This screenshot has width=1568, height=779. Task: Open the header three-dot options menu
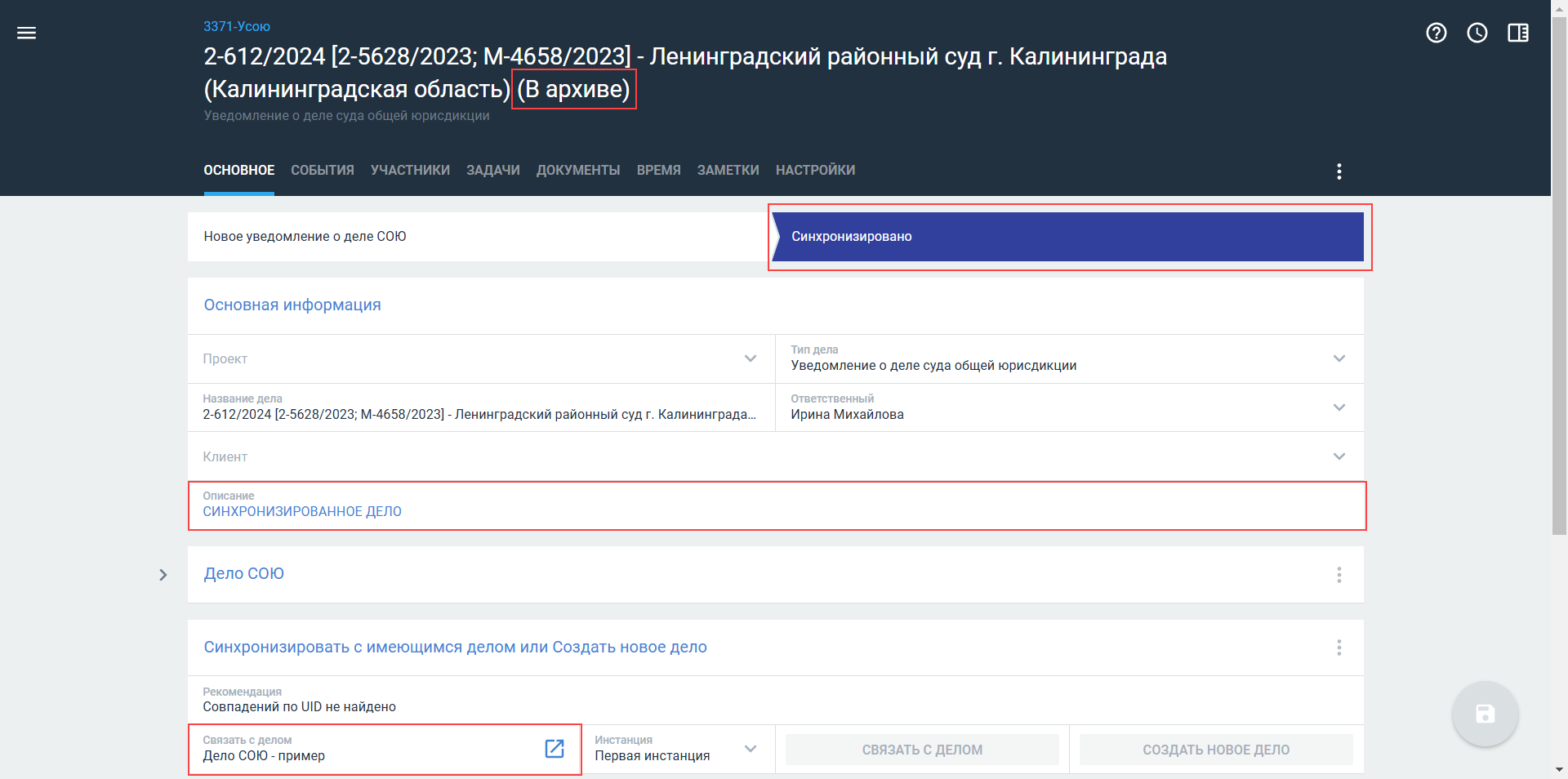[1339, 171]
